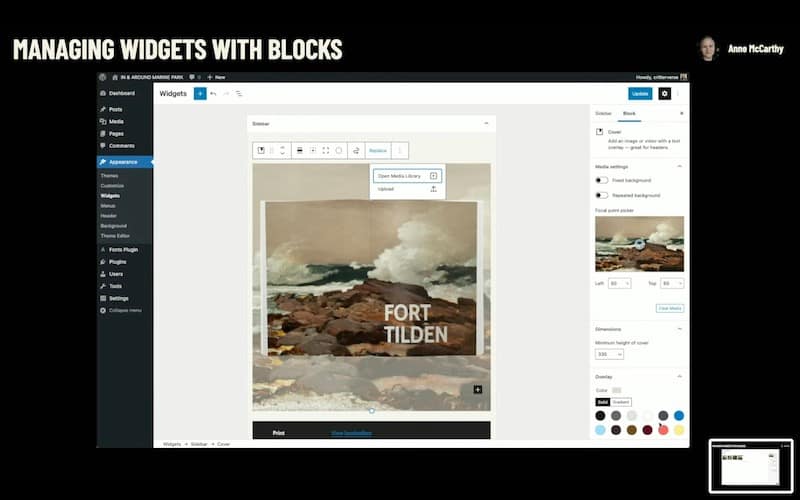Collapse the Sidebar widget area
The height and width of the screenshot is (500, 800).
tap(486, 123)
